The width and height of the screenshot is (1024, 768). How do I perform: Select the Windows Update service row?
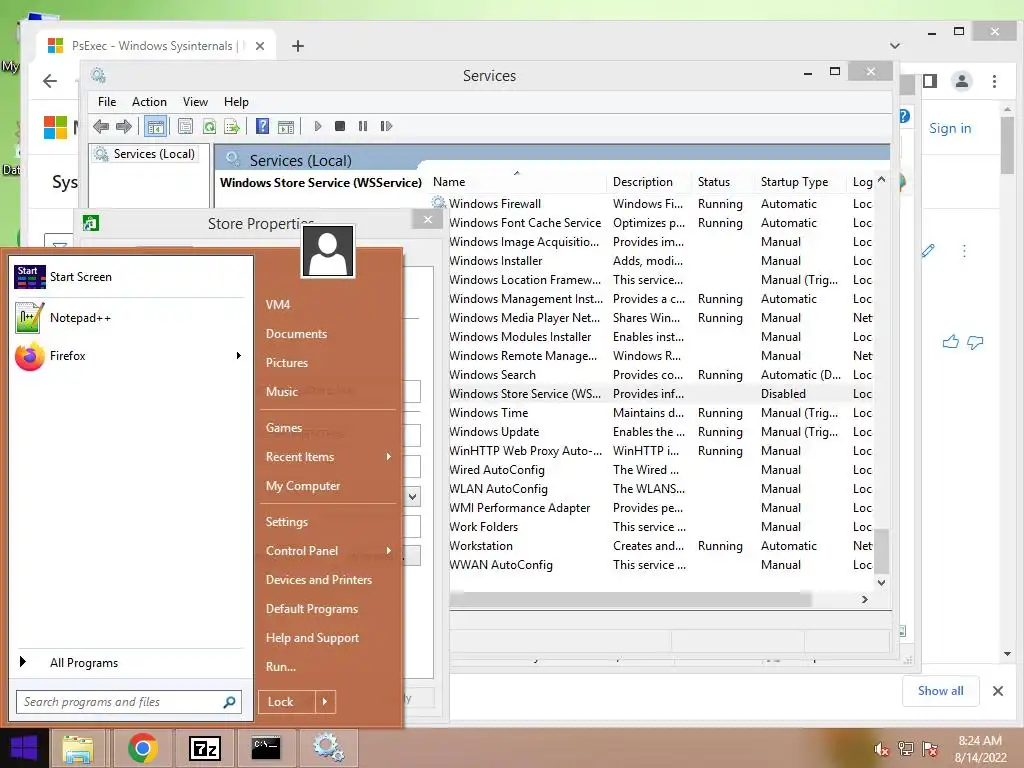(x=660, y=432)
